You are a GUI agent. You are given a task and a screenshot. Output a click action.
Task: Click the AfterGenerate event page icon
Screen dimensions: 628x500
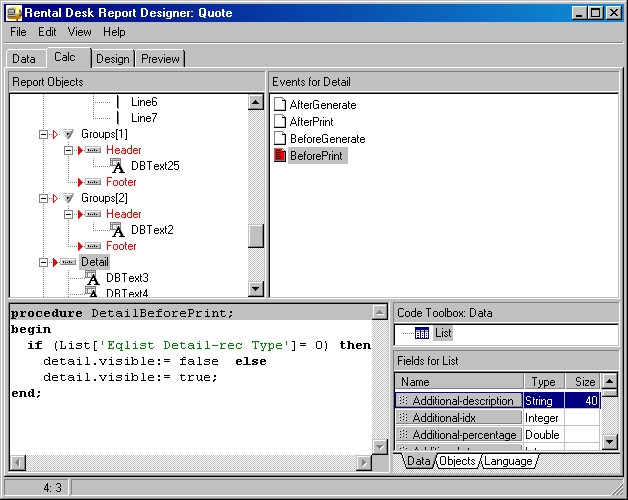[280, 105]
